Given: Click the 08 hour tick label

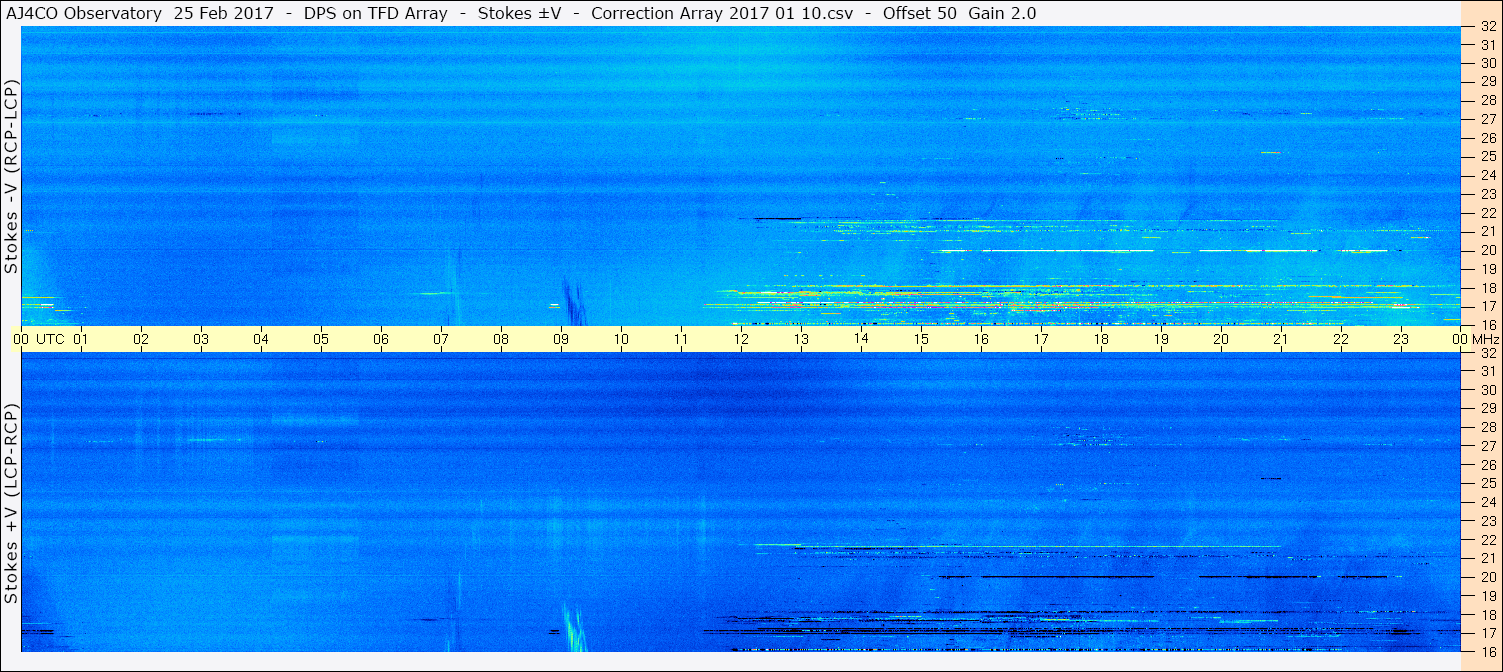Looking at the screenshot, I should [x=501, y=339].
